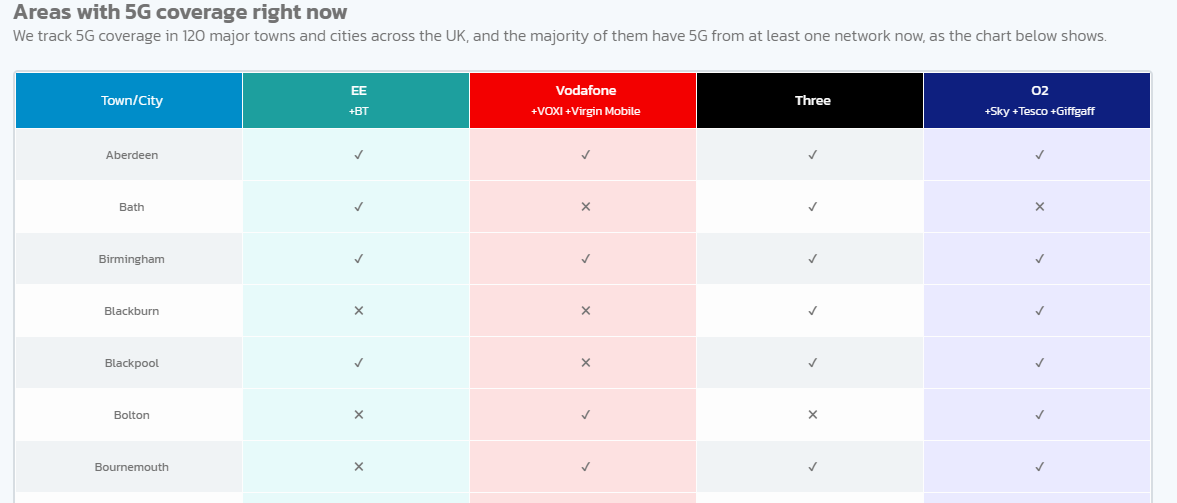Click the O2 checkmark for Bournemouth
Viewport: 1177px width, 503px height.
tap(1040, 467)
